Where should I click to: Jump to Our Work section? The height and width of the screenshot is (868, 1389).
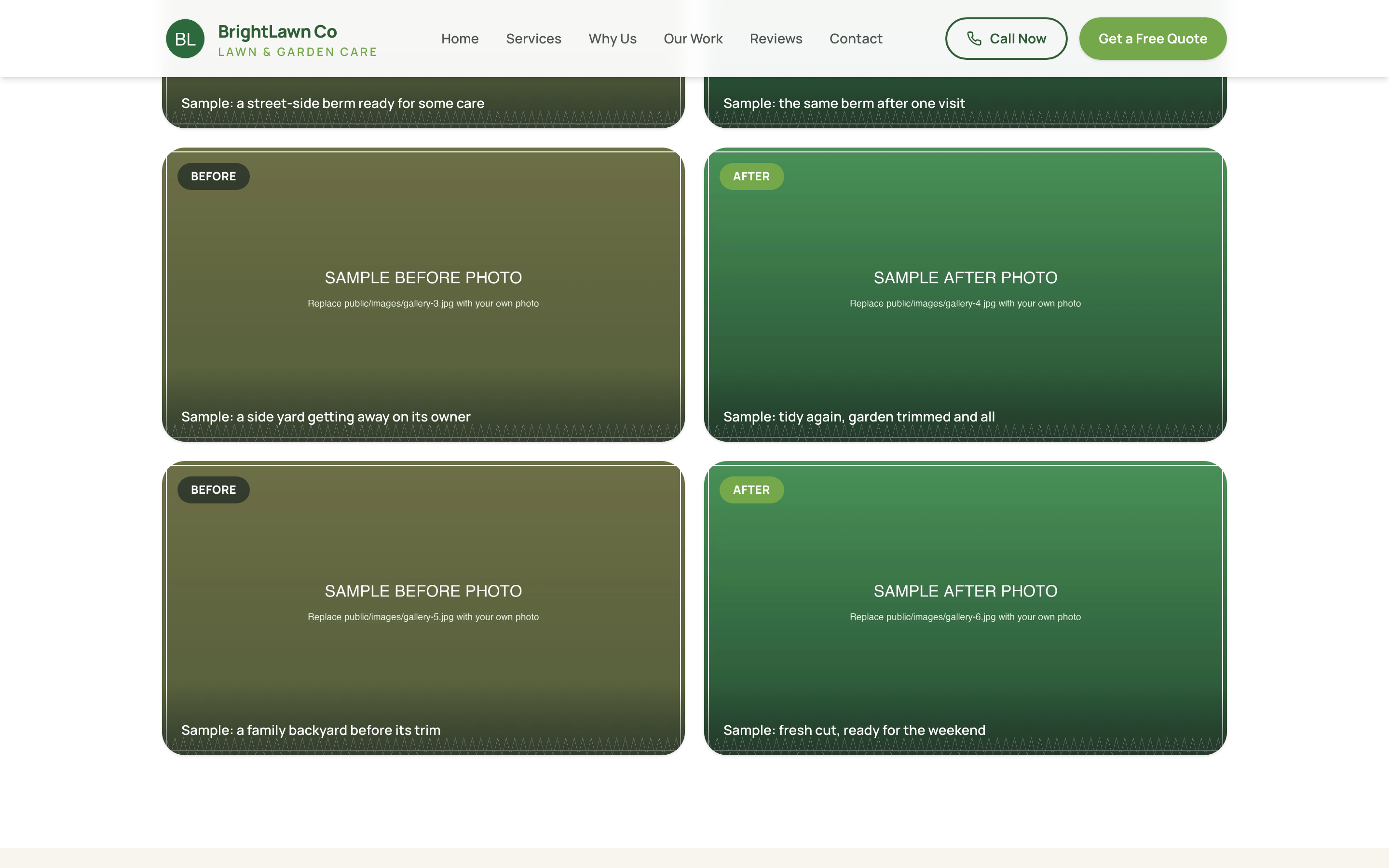pyautogui.click(x=693, y=39)
